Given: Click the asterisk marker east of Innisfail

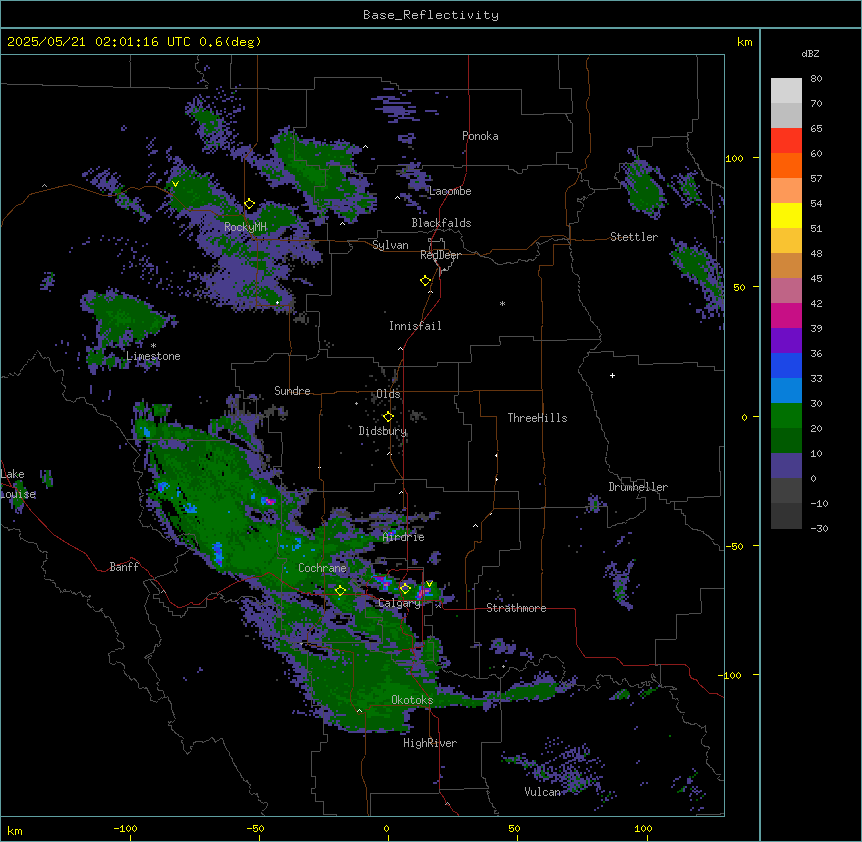Looking at the screenshot, I should (x=502, y=304).
